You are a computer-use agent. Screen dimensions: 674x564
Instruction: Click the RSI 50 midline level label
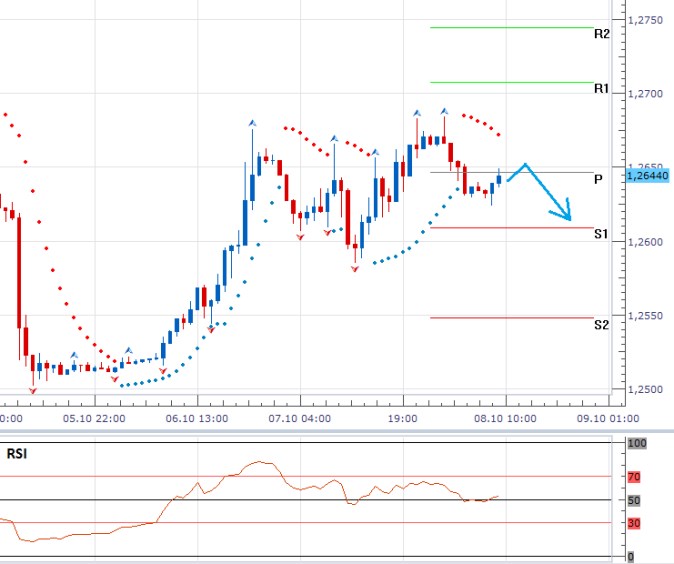634,500
